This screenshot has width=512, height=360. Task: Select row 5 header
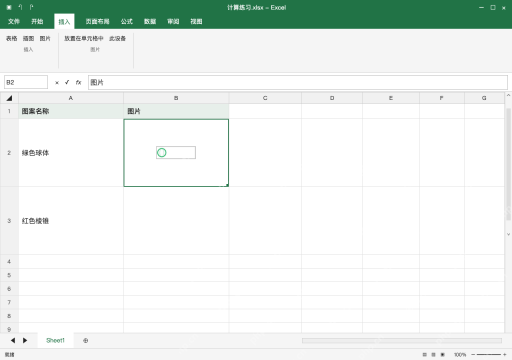click(x=9, y=275)
